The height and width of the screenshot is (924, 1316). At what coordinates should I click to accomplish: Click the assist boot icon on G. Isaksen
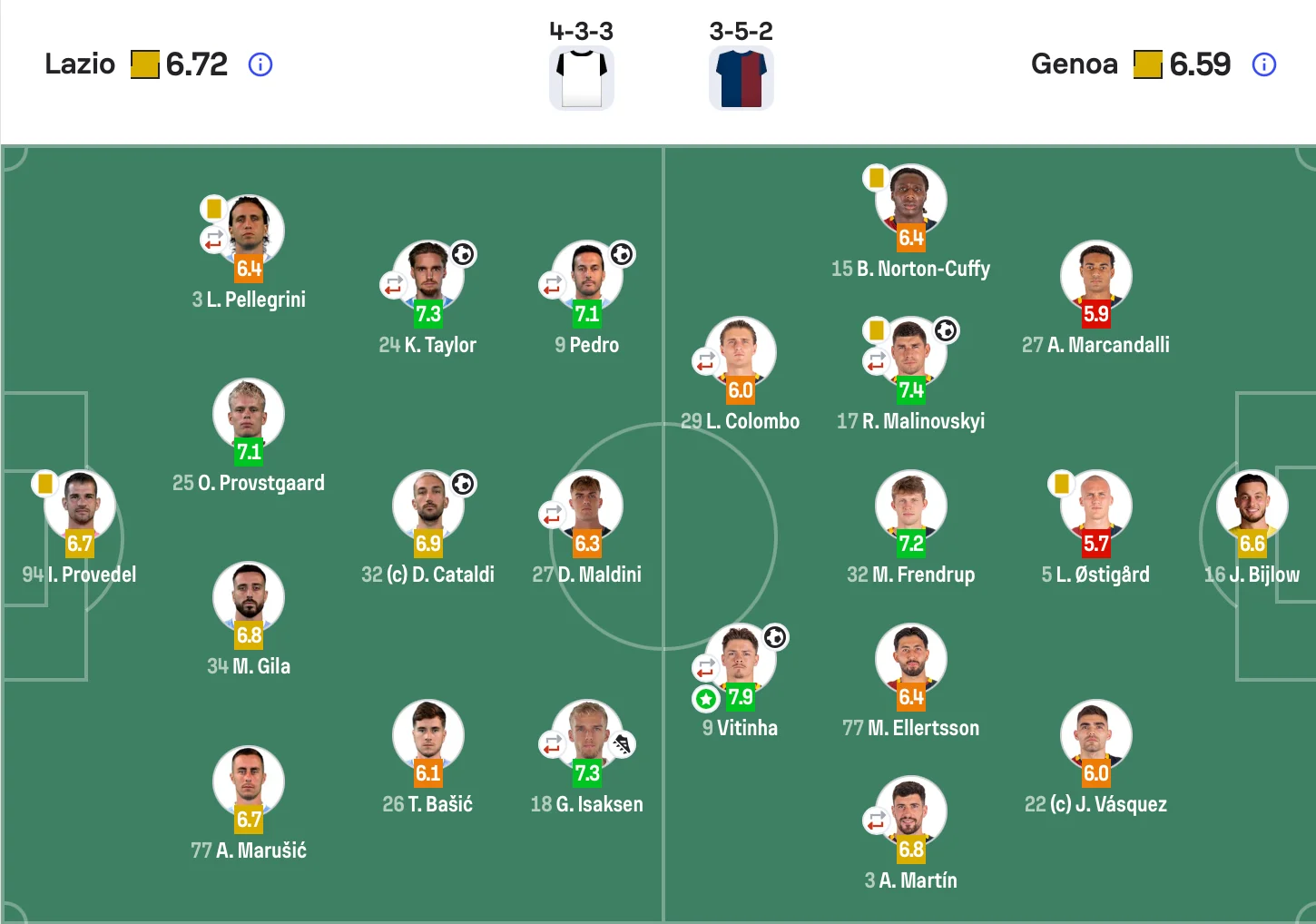(622, 745)
